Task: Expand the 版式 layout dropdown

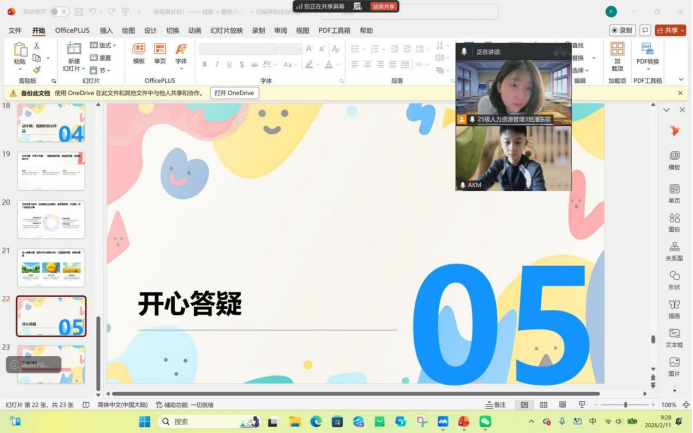Action: 105,45
